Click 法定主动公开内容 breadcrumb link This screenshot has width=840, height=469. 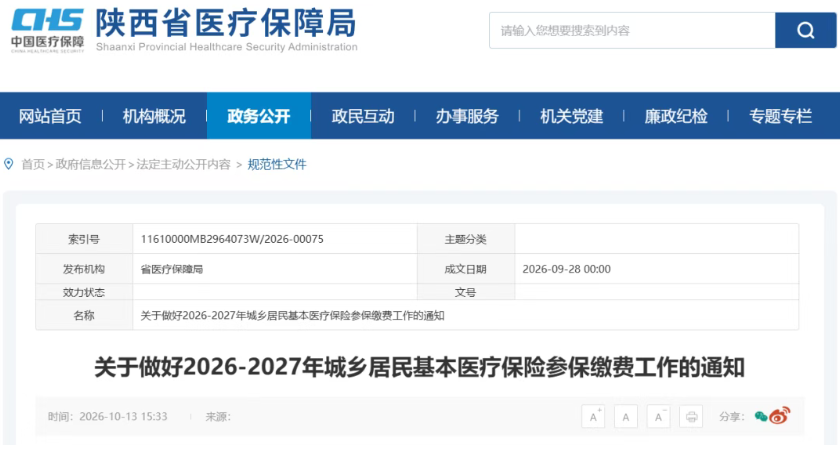pos(183,164)
